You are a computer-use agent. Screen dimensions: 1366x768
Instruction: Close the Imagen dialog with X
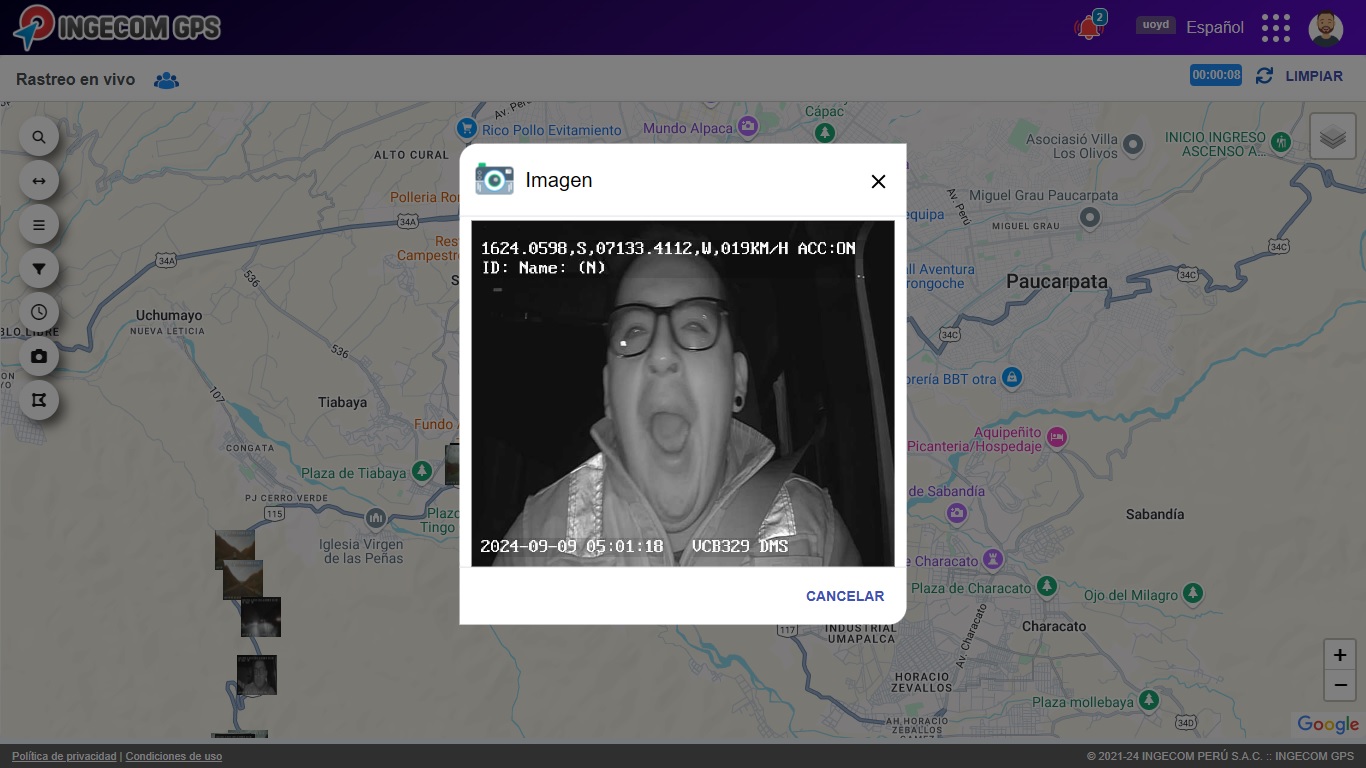coord(878,181)
